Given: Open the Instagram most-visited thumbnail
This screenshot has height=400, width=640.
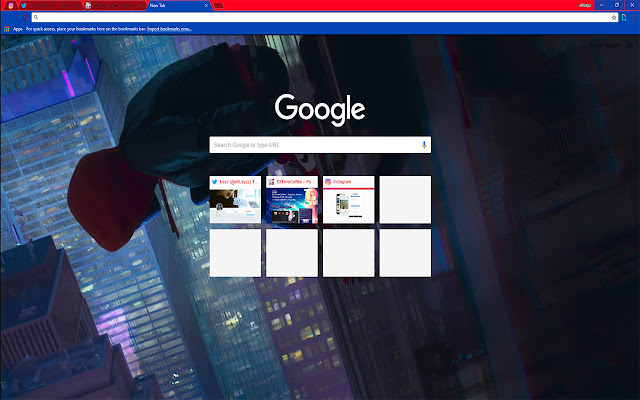Looking at the screenshot, I should tap(349, 200).
